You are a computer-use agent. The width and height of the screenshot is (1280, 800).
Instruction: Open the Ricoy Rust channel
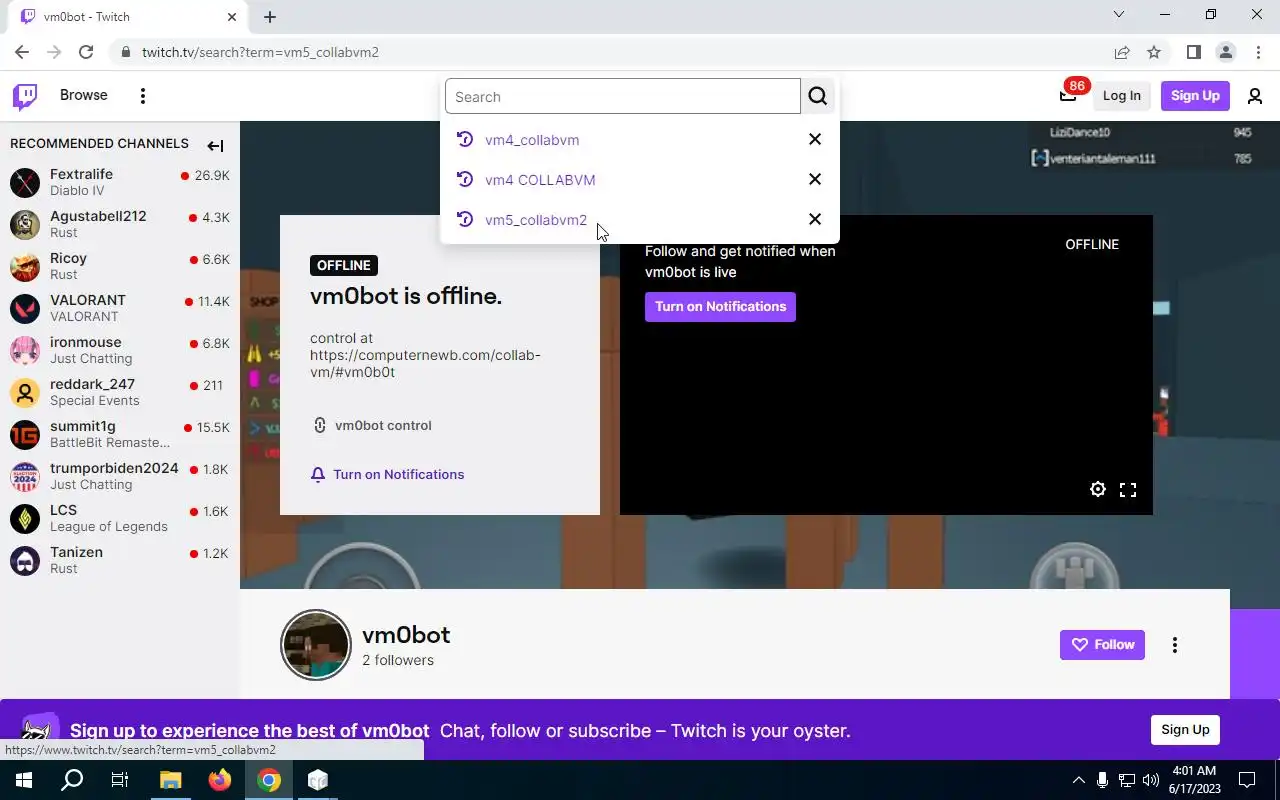[x=120, y=266]
